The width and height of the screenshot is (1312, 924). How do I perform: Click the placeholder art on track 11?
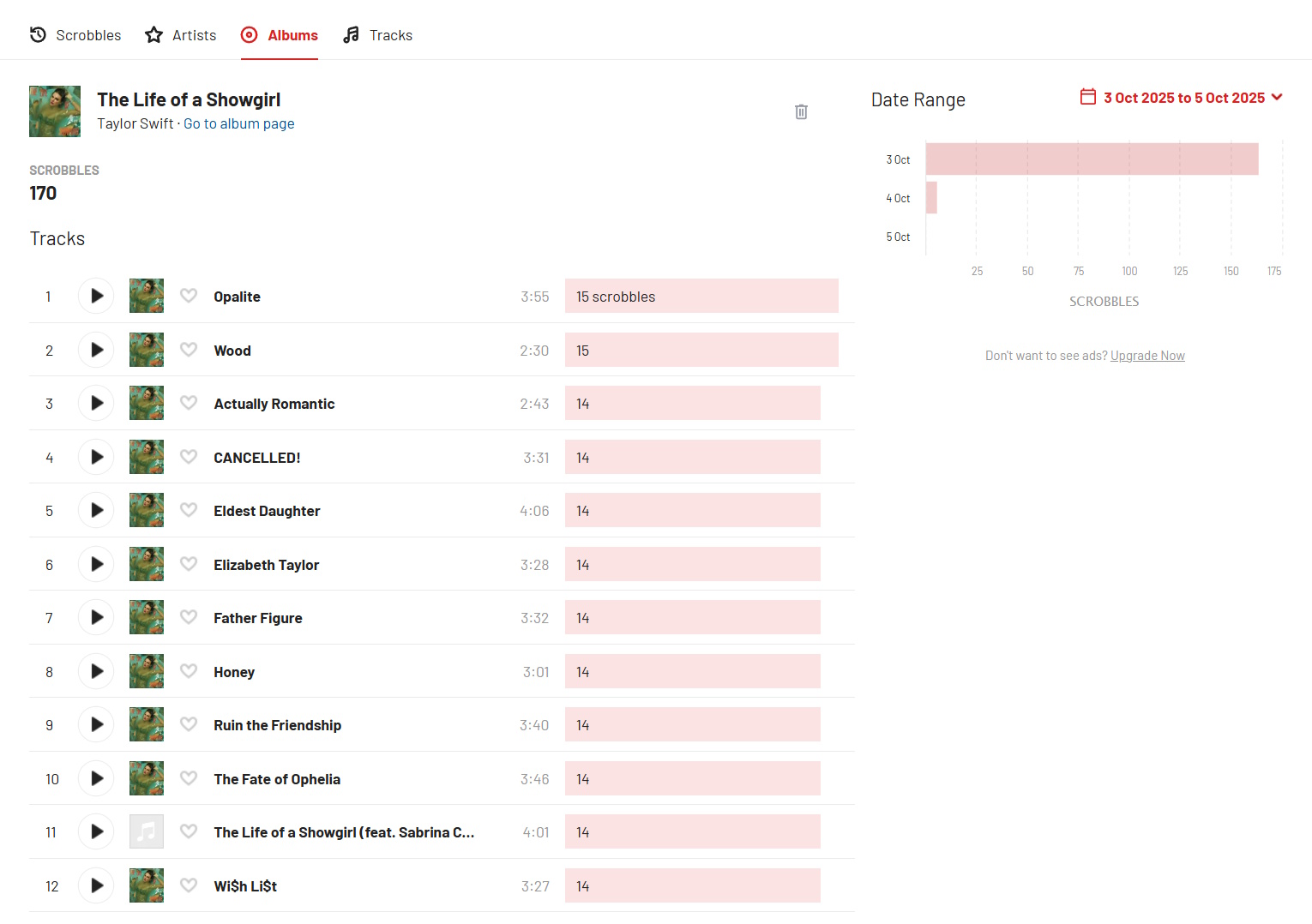(147, 831)
